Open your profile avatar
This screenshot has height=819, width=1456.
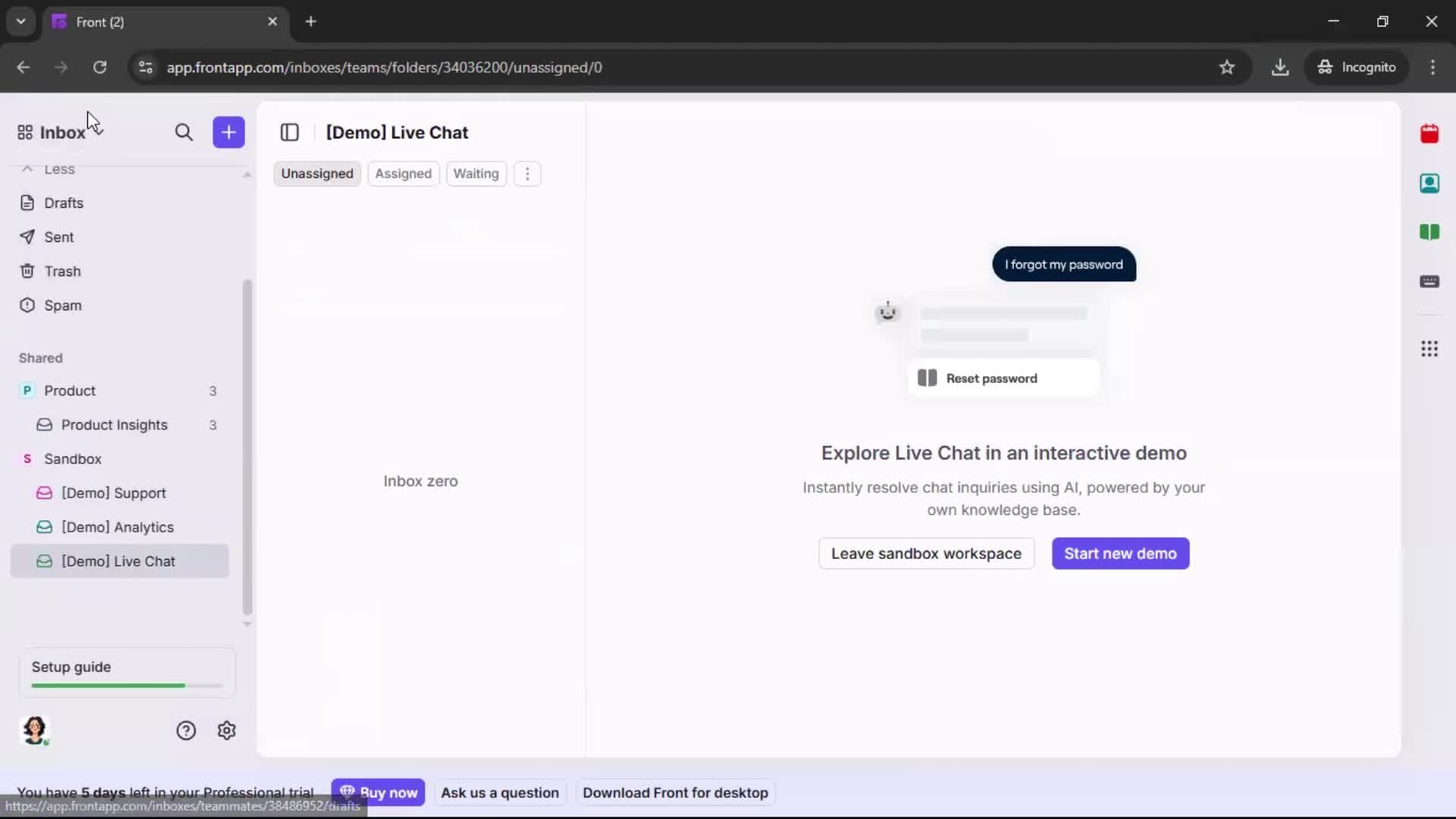(x=36, y=730)
